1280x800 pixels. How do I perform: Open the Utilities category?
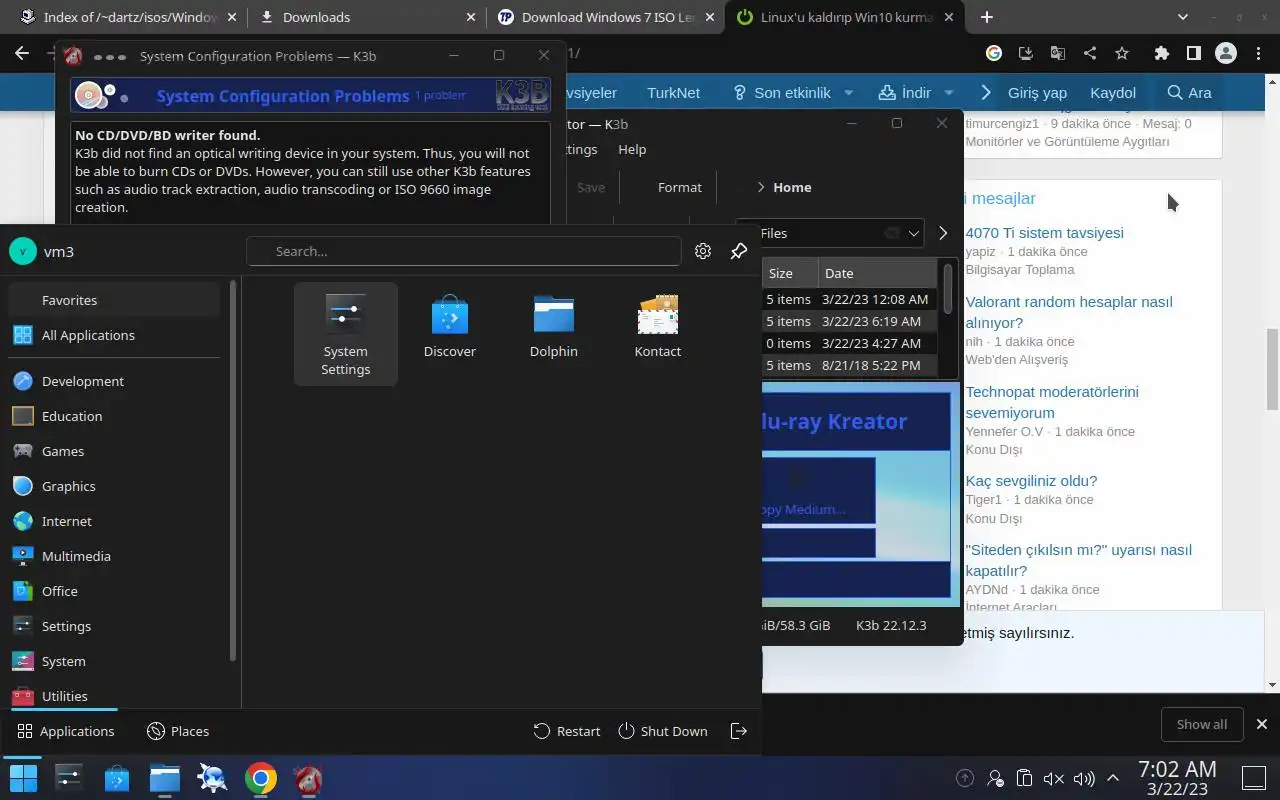click(114, 695)
